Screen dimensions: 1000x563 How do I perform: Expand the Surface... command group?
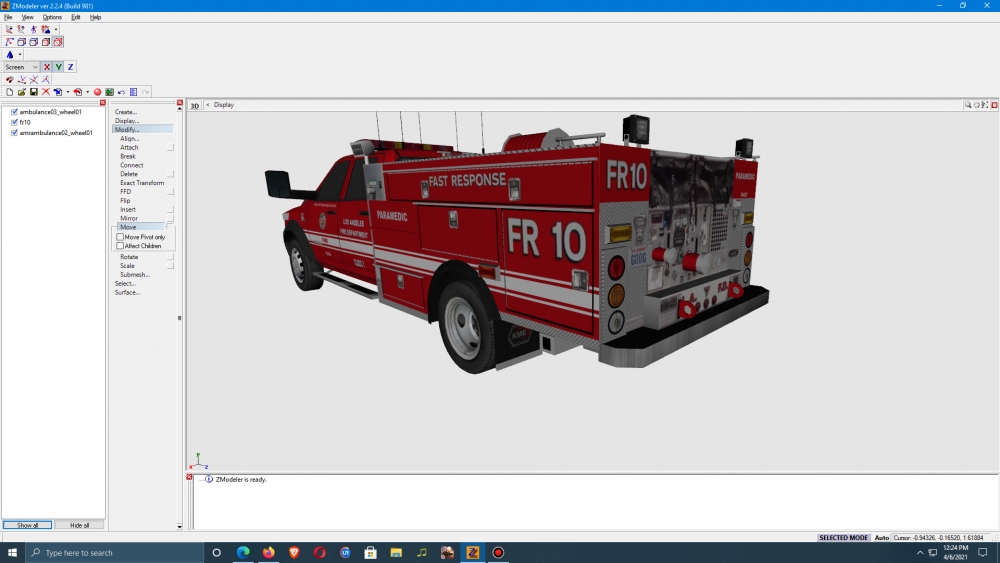click(128, 292)
